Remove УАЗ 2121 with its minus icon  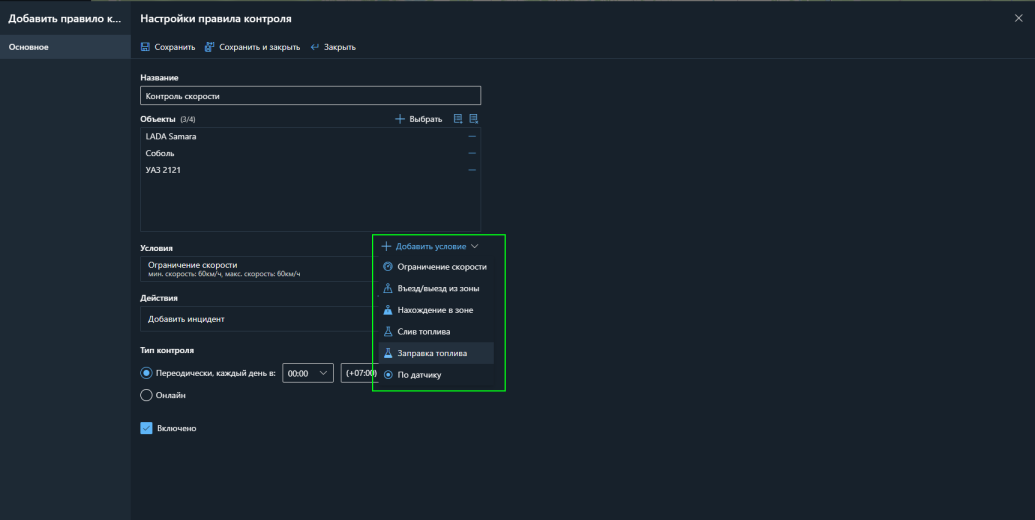point(472,170)
